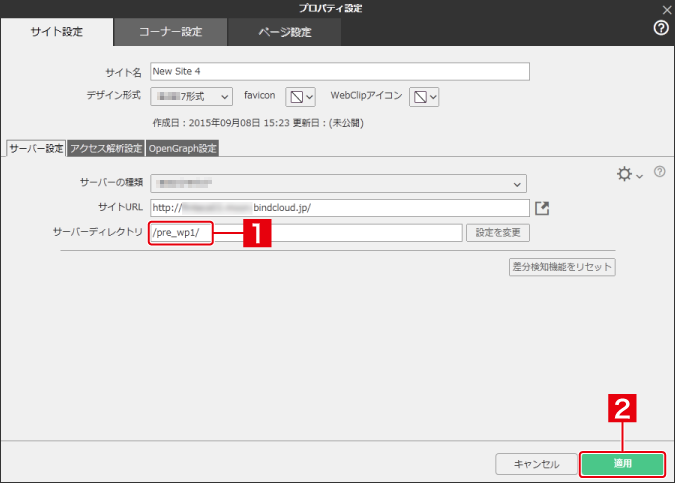
Task: Click the 設定を変更 button
Action: coord(498,233)
